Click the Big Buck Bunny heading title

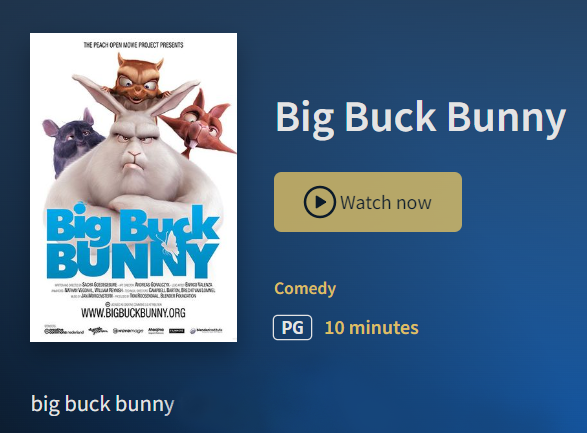coord(421,117)
